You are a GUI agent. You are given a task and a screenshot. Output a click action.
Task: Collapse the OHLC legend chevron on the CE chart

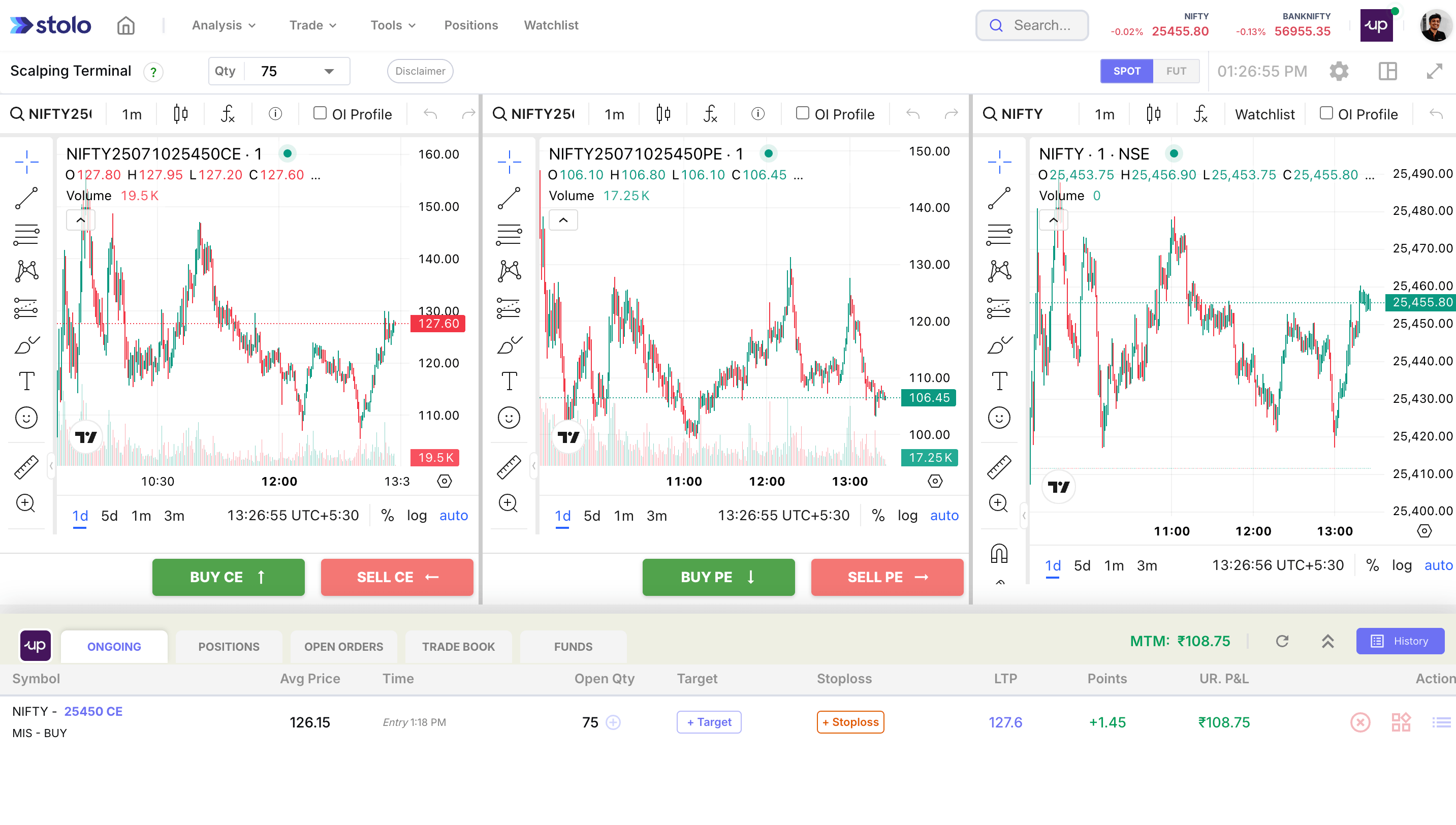[80, 220]
